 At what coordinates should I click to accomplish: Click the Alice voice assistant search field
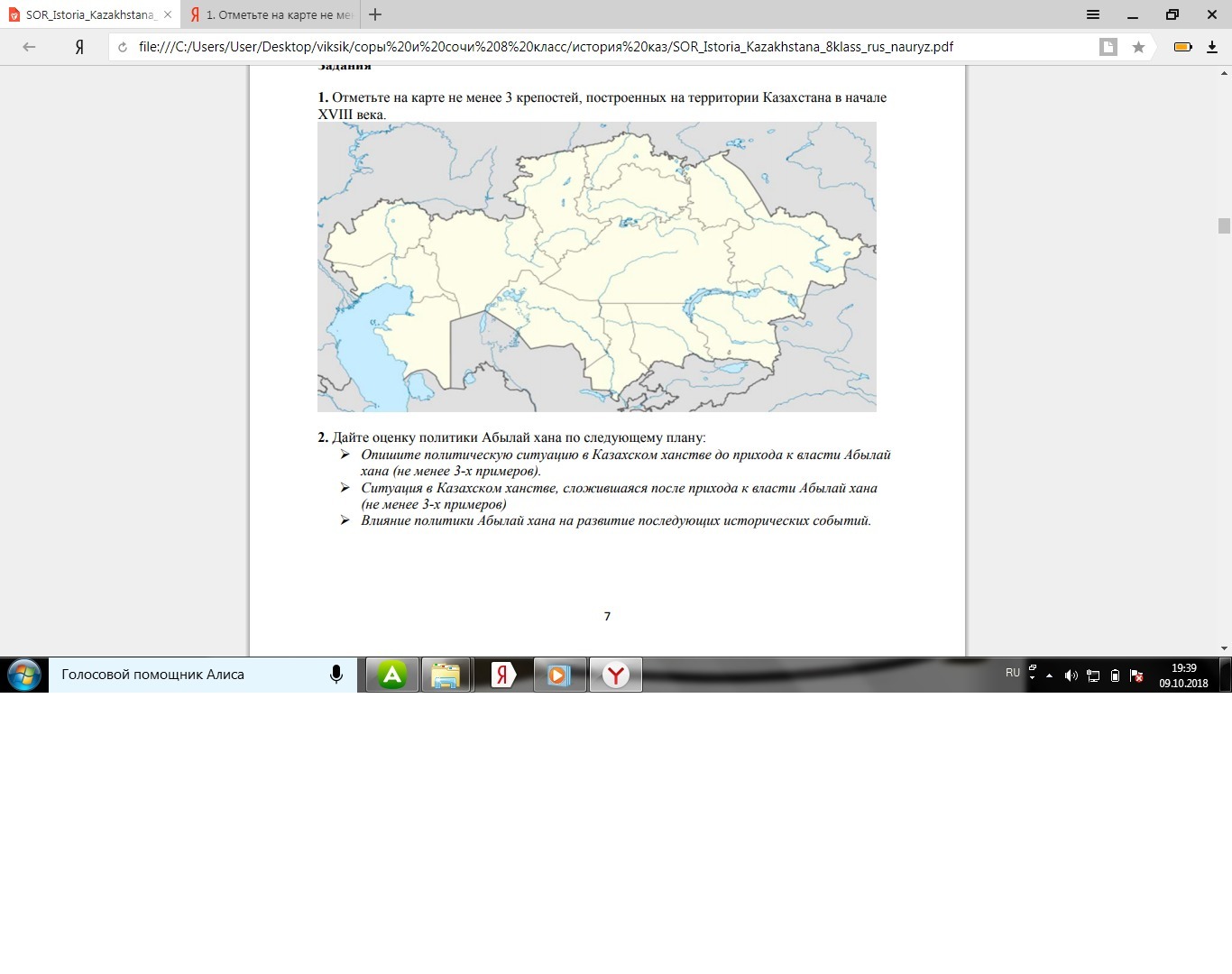185,675
